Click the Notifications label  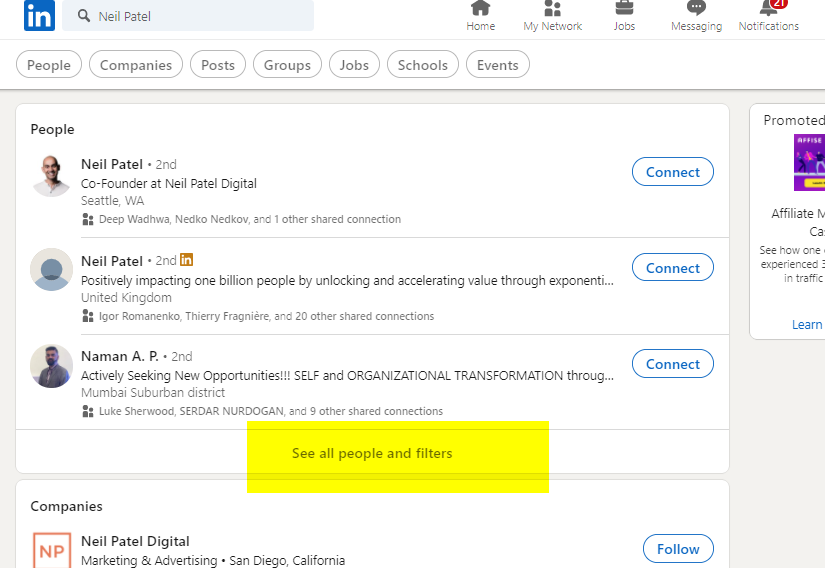click(769, 26)
